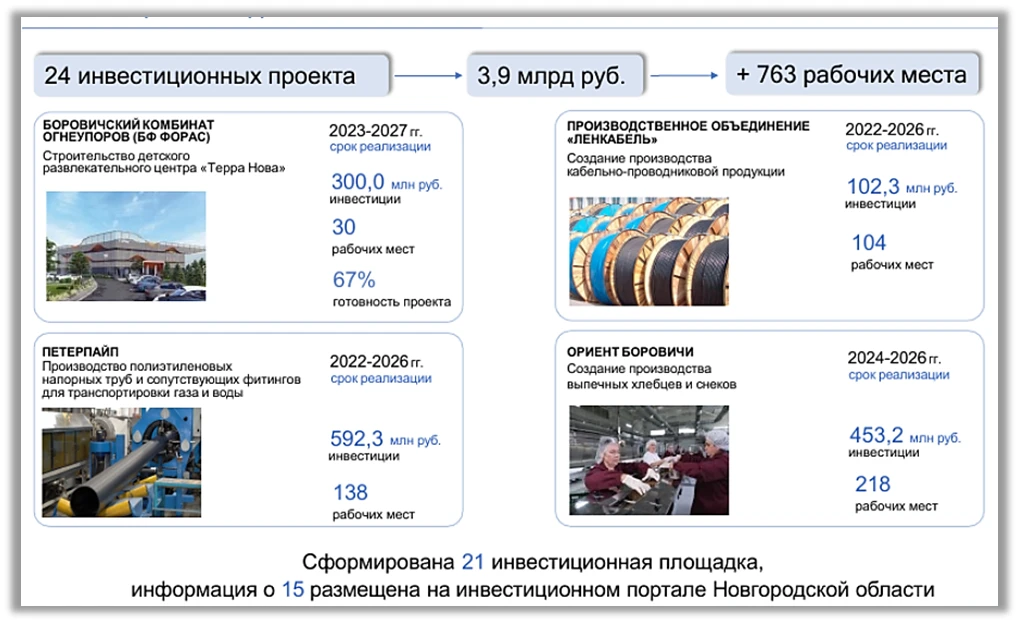Click 'инвестиции' label under 453,2
The width and height of the screenshot is (1019, 623).
[884, 453]
